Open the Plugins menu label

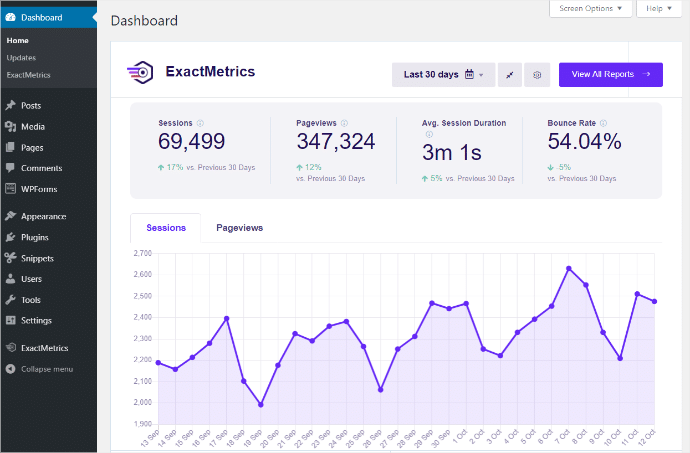[35, 237]
